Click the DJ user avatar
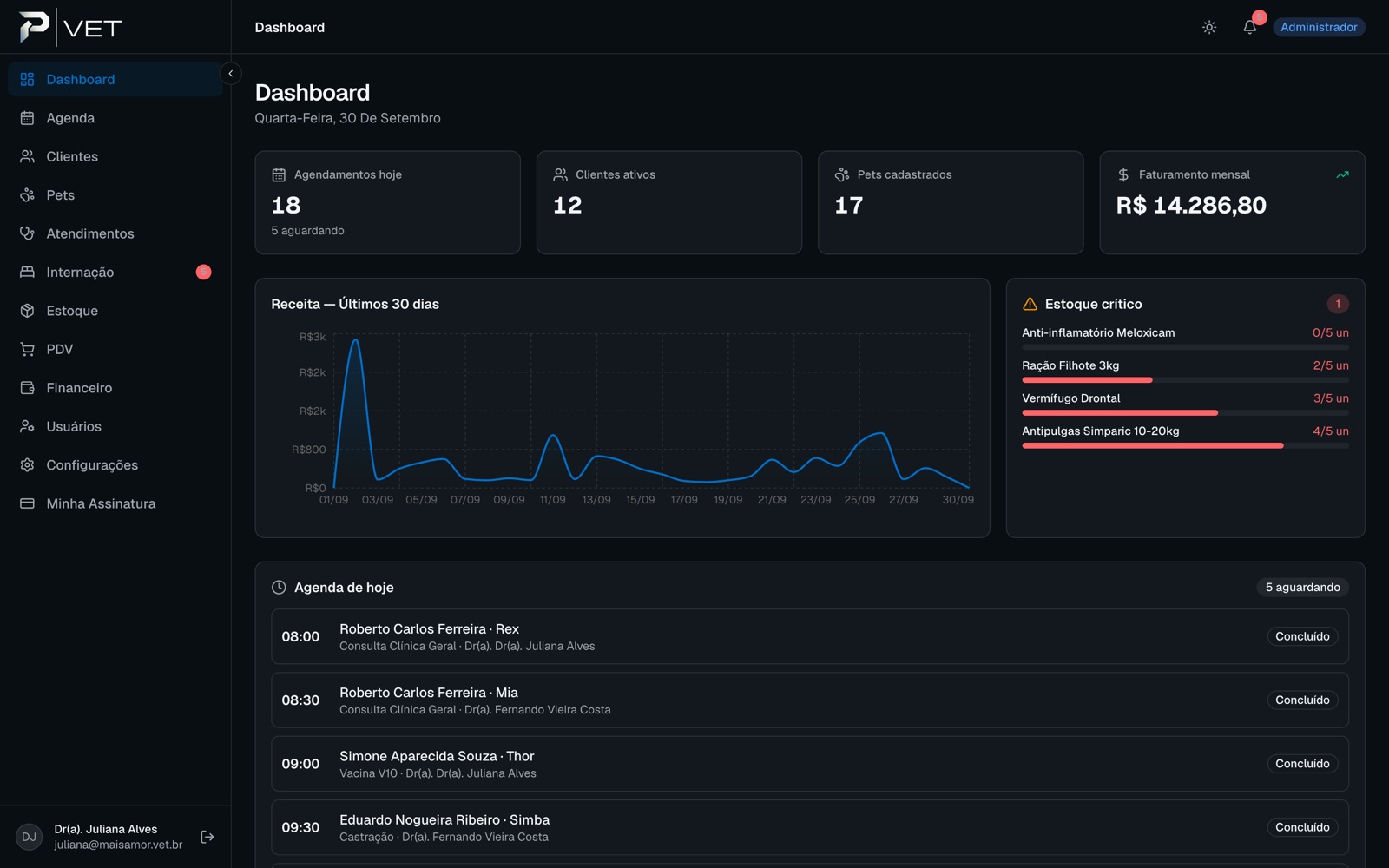This screenshot has width=1389, height=868. point(29,837)
